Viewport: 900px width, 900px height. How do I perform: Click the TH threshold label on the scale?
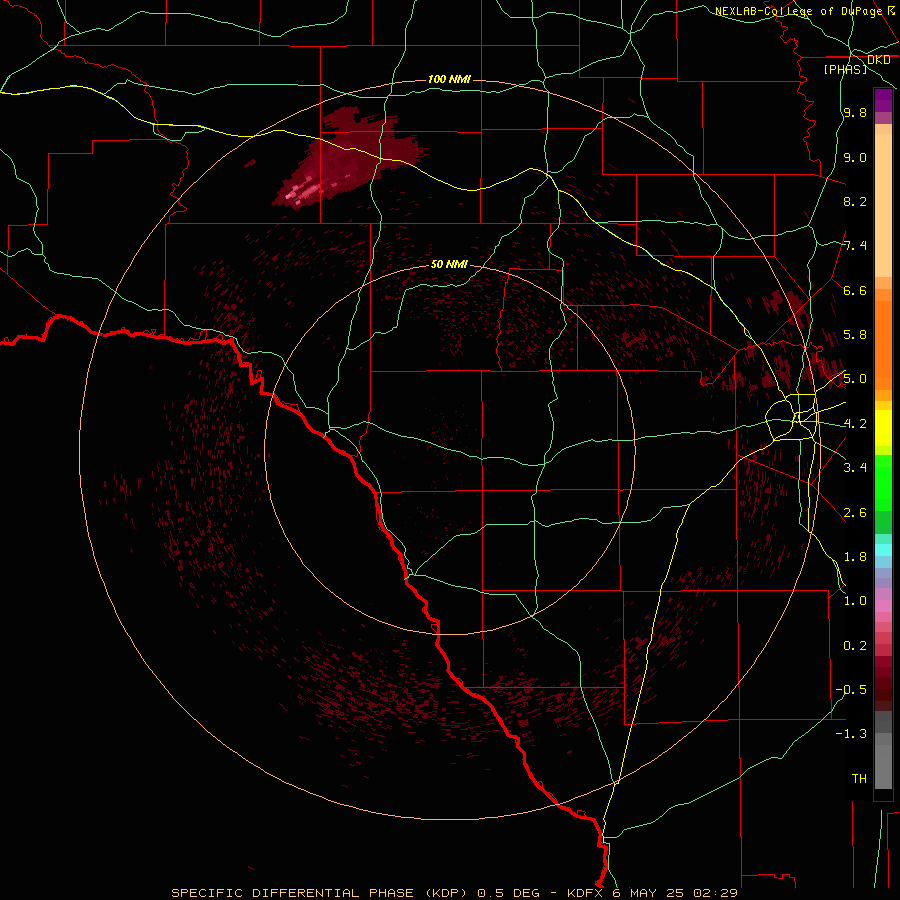click(859, 778)
